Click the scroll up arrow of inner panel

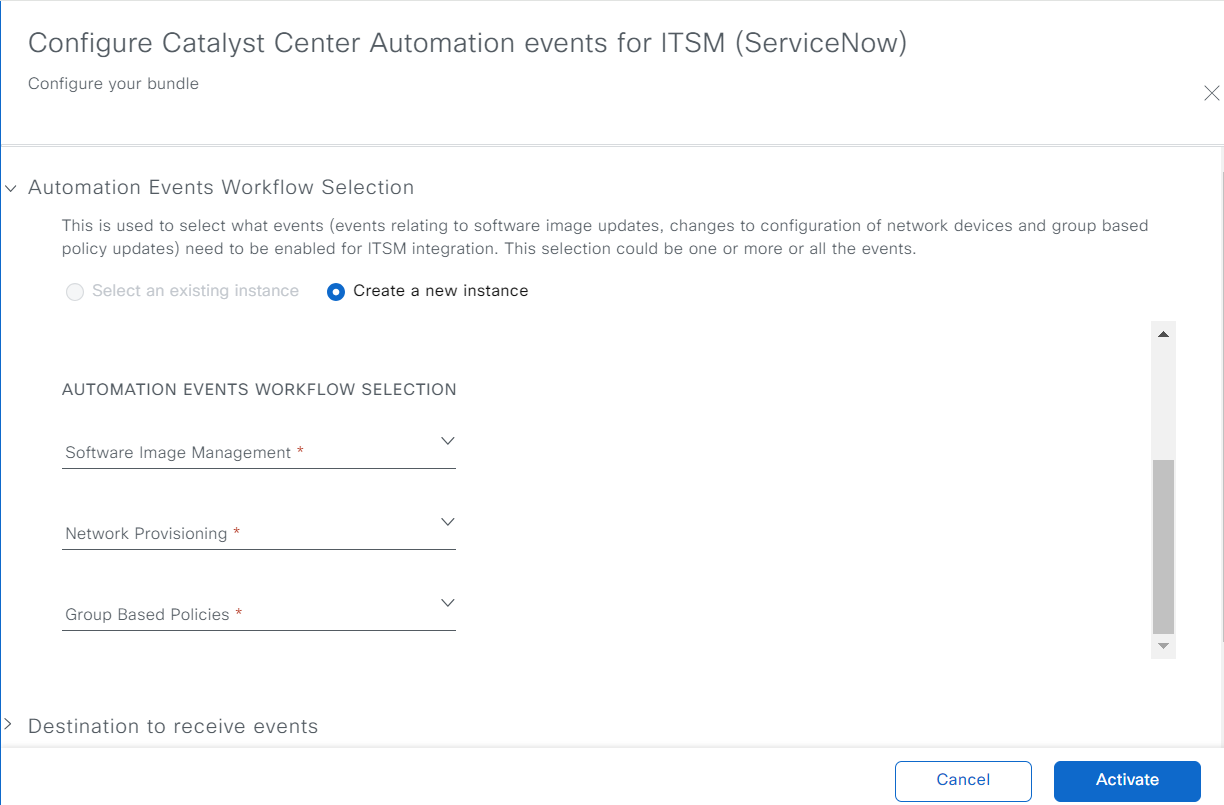(x=1163, y=334)
